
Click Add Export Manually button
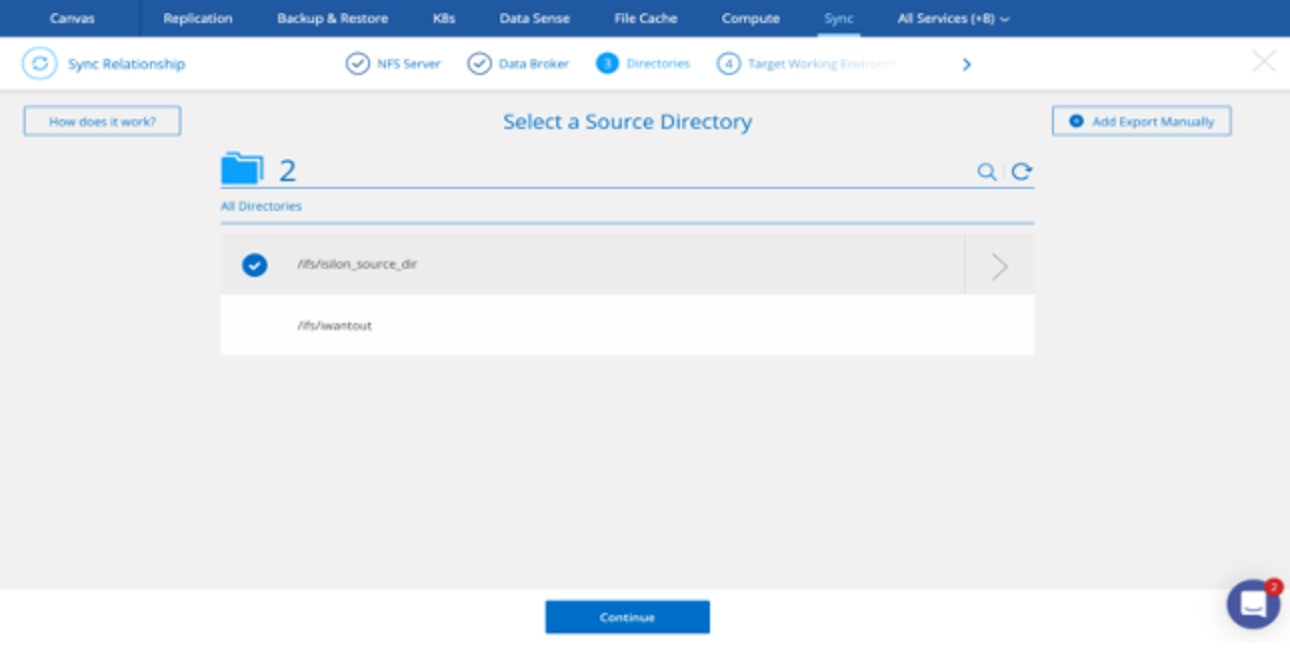(x=1141, y=122)
